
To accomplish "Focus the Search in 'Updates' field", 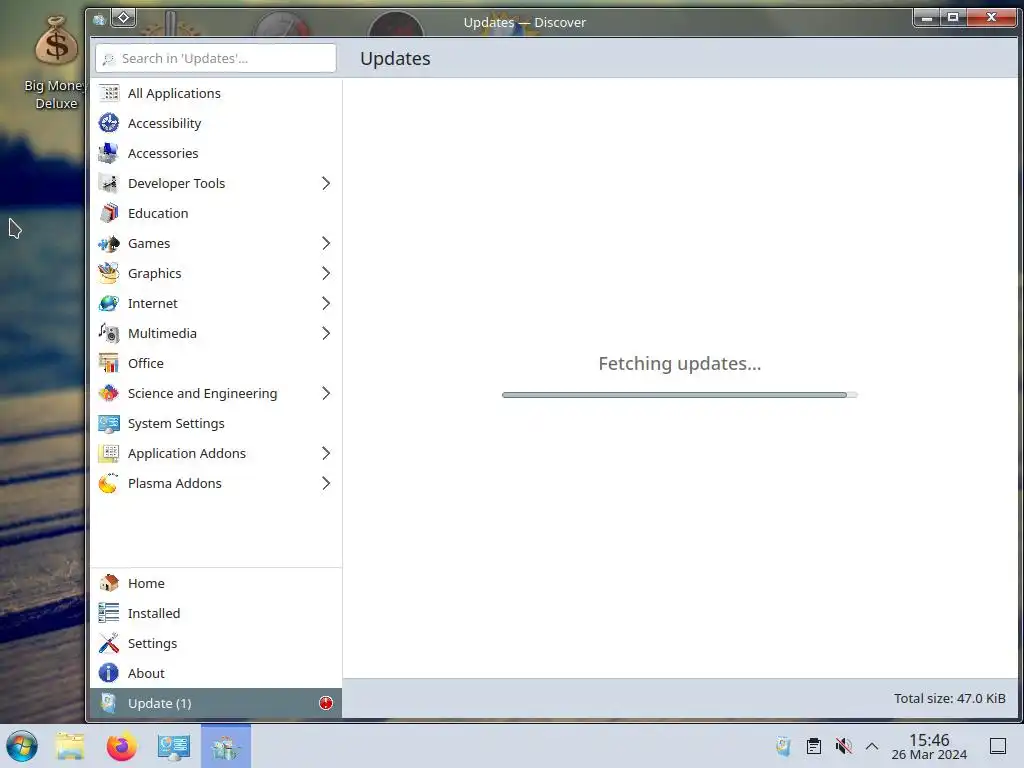I will [216, 59].
